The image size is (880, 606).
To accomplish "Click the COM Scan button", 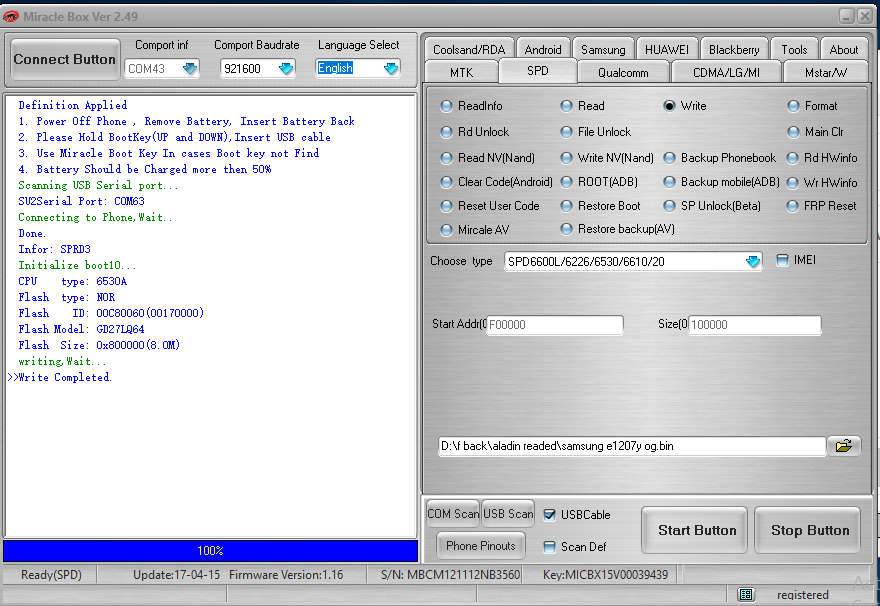I will [x=452, y=514].
